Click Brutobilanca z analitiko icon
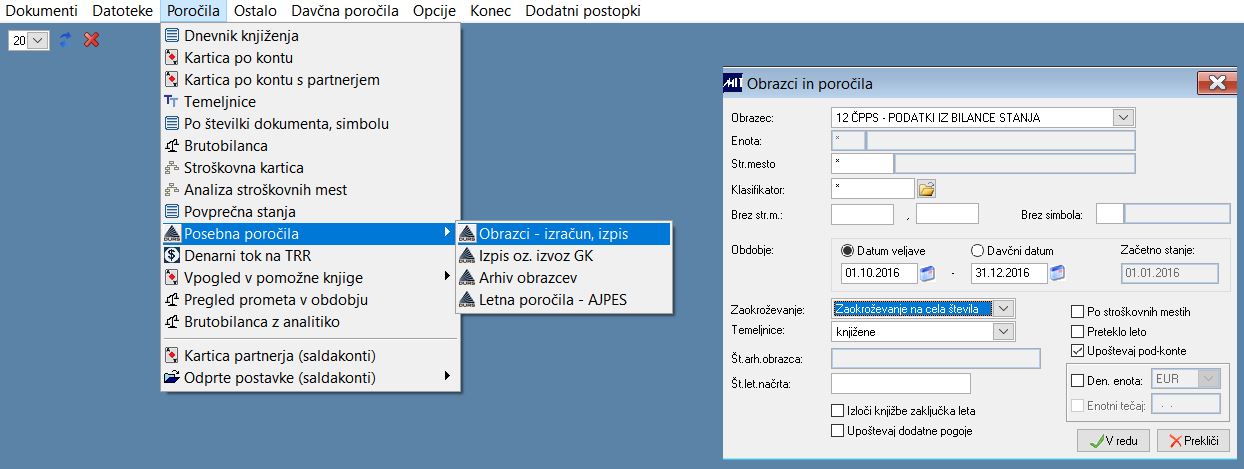 [171, 322]
